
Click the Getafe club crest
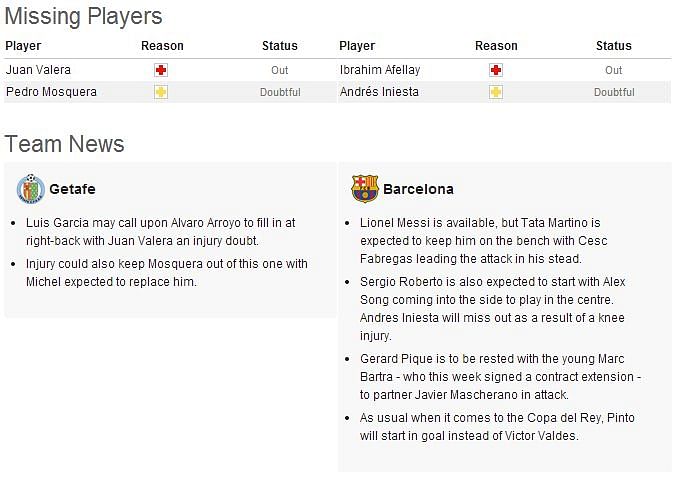(31, 188)
